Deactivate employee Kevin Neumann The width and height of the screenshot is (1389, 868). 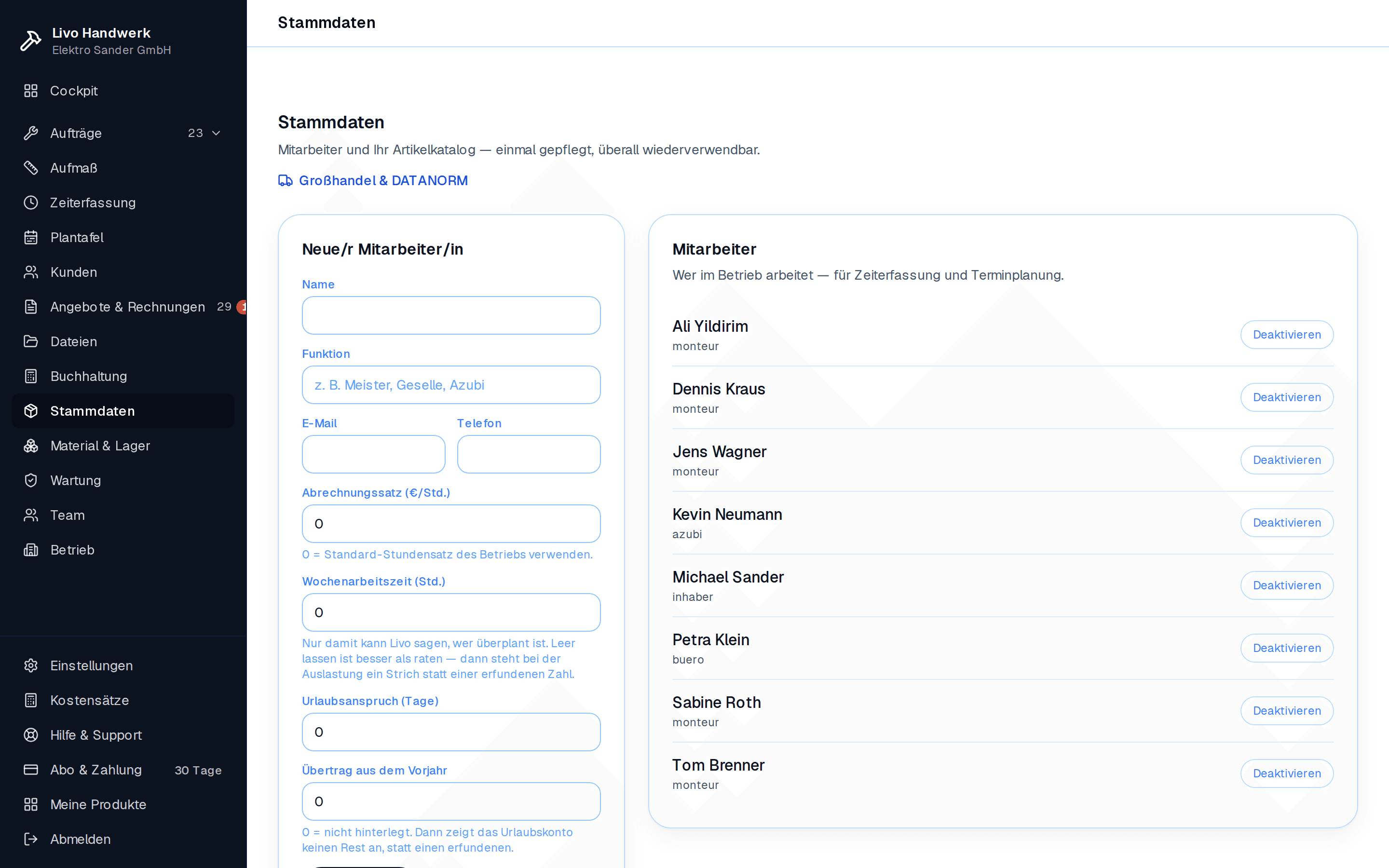coord(1287,522)
